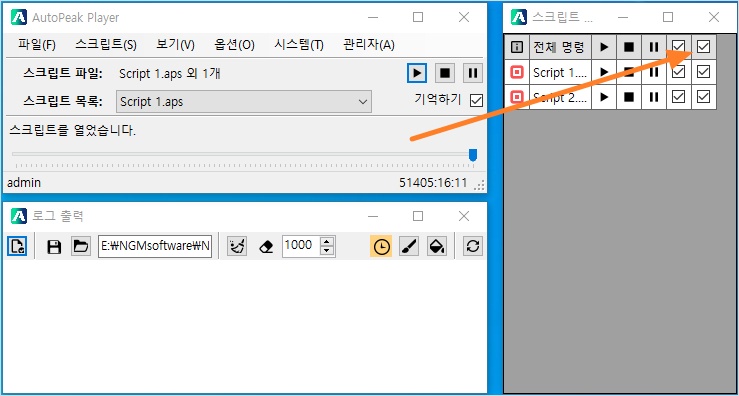
Task: Click the AutoPeak Player title bar logo icon
Action: coord(19,17)
